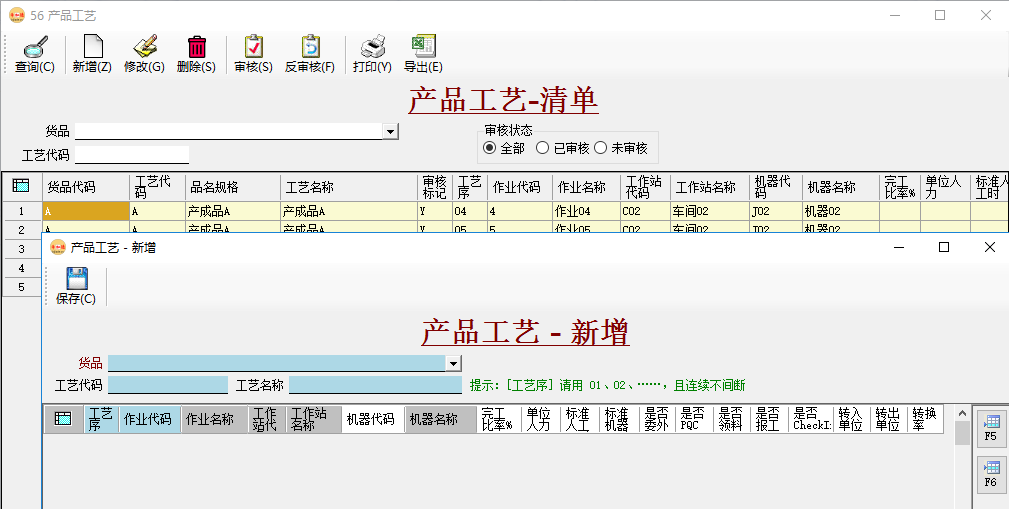Click the 反审核 (Unapprove) icon
The height and width of the screenshot is (509, 1009).
pos(310,47)
